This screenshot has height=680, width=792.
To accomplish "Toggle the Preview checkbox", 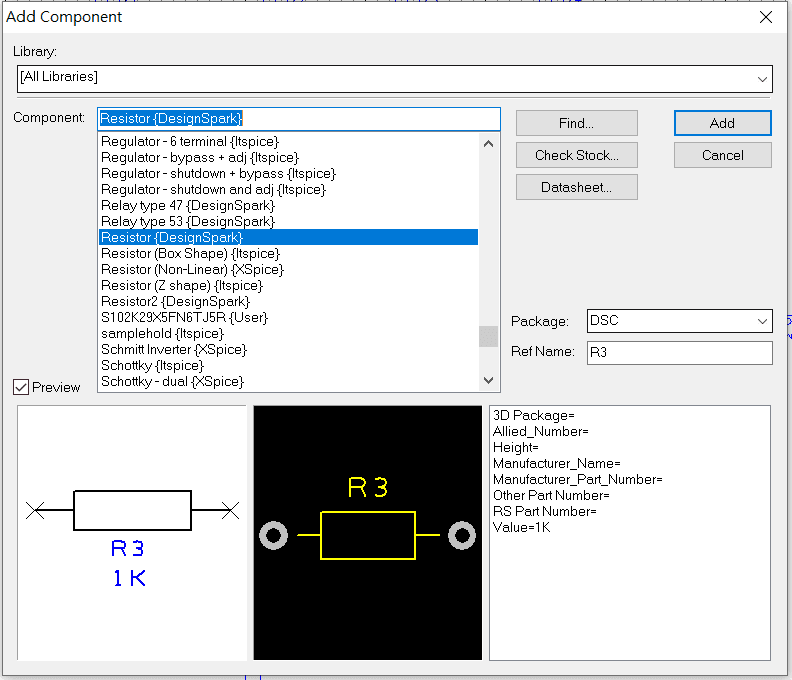I will (x=21, y=387).
